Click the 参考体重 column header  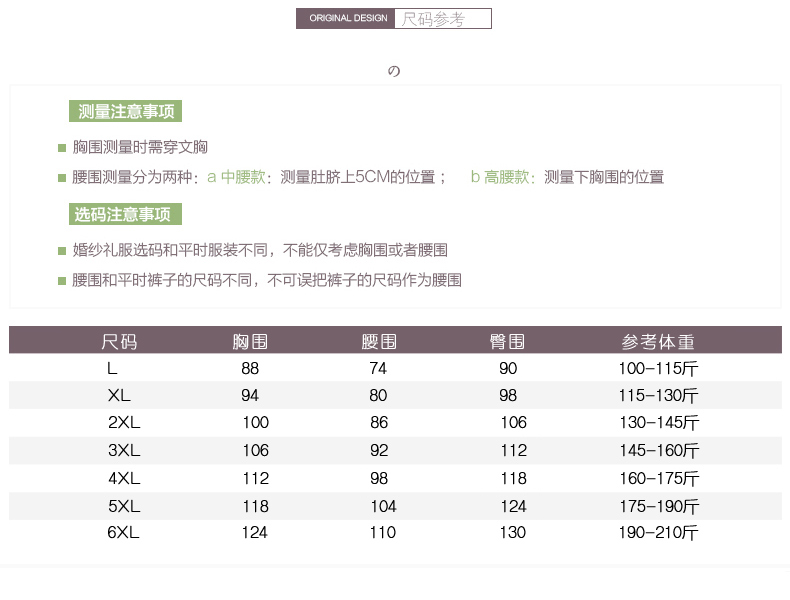click(658, 342)
